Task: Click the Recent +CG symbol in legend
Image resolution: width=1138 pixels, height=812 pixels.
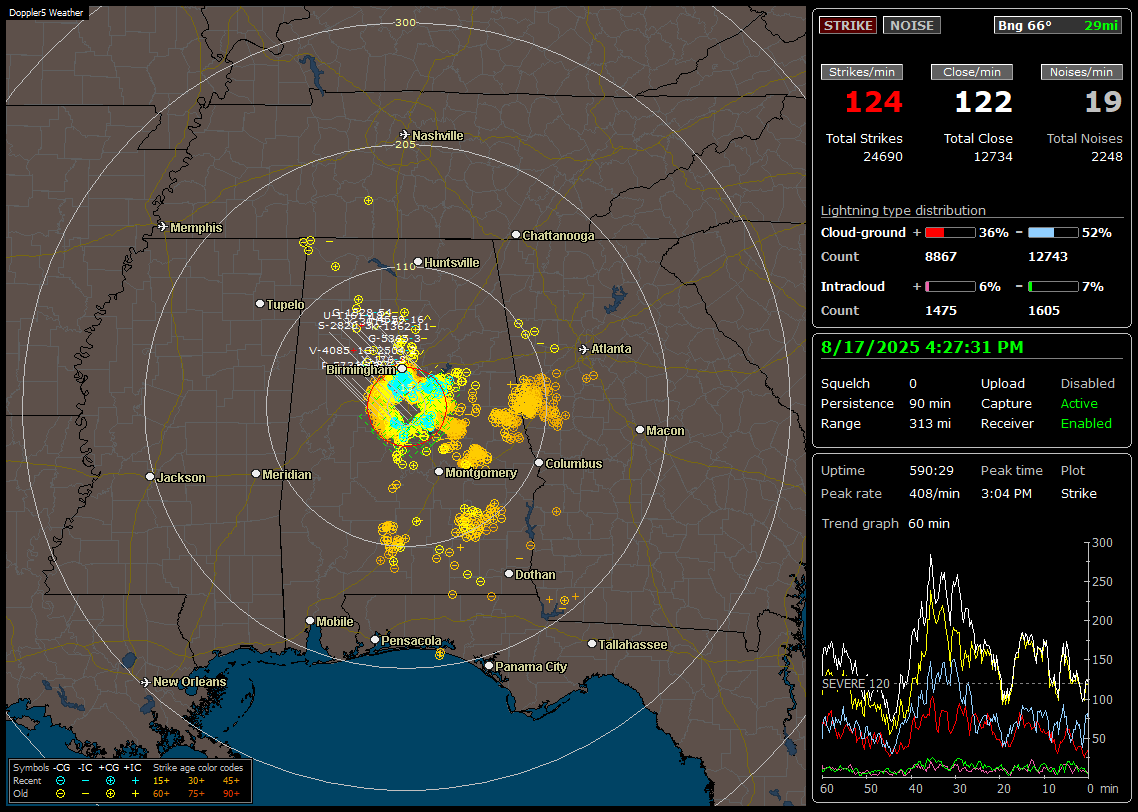Action: pyautogui.click(x=110, y=781)
